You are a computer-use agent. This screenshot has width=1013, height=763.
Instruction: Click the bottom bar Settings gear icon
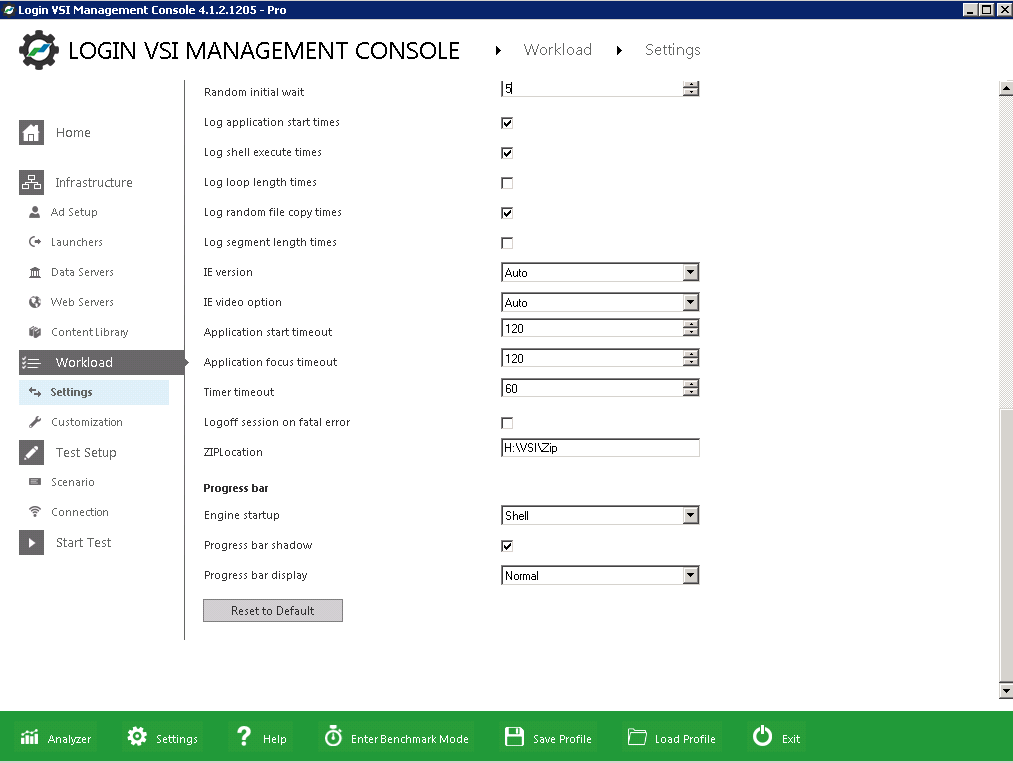coord(137,737)
